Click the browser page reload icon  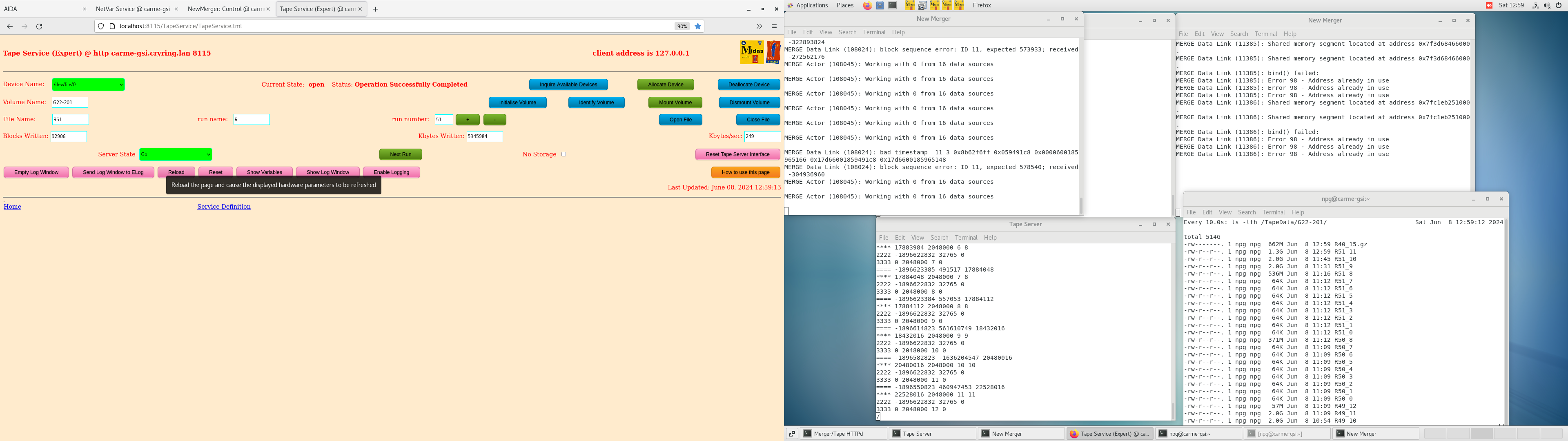(40, 26)
